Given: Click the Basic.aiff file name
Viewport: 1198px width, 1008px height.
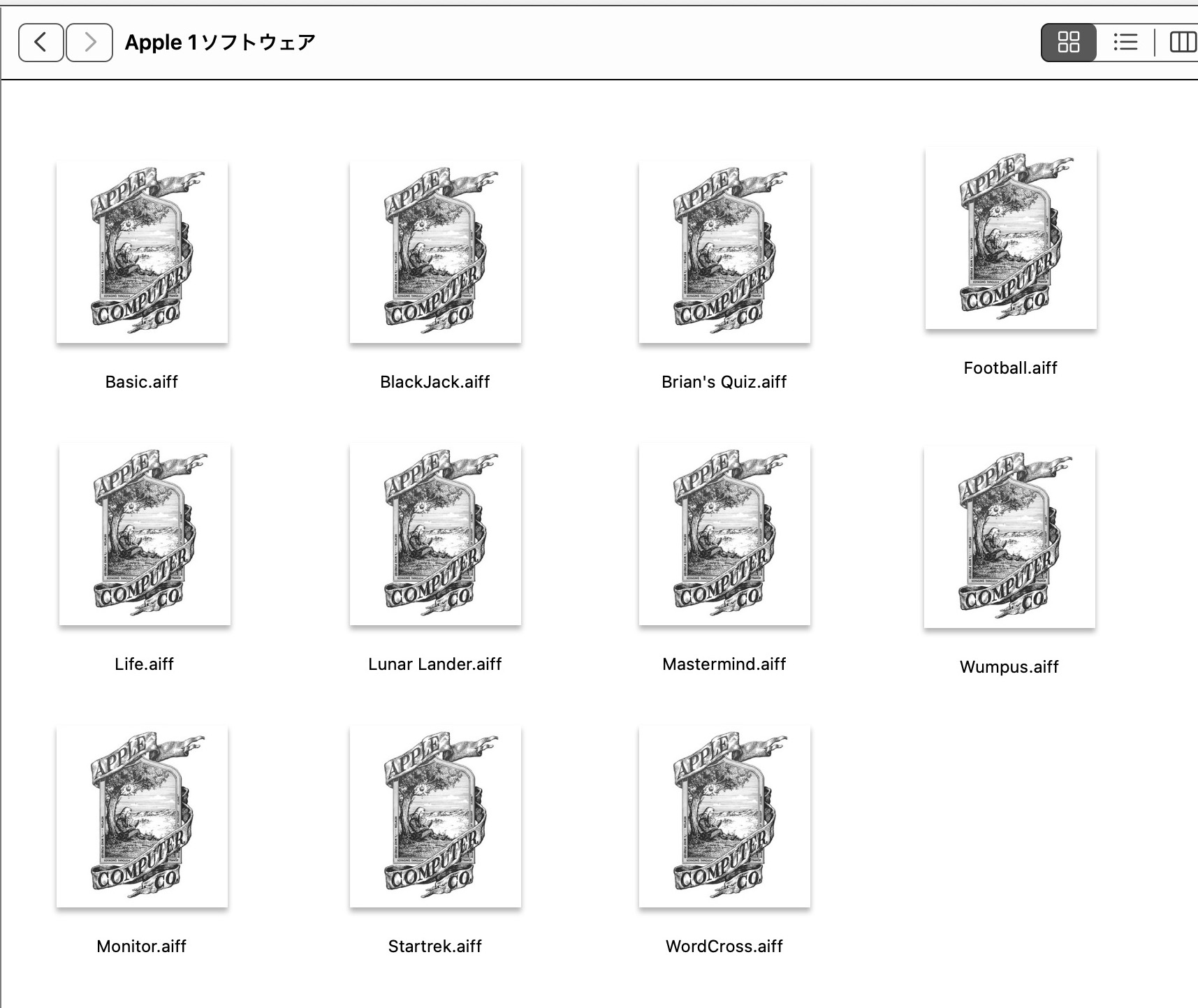Looking at the screenshot, I should pyautogui.click(x=142, y=382).
